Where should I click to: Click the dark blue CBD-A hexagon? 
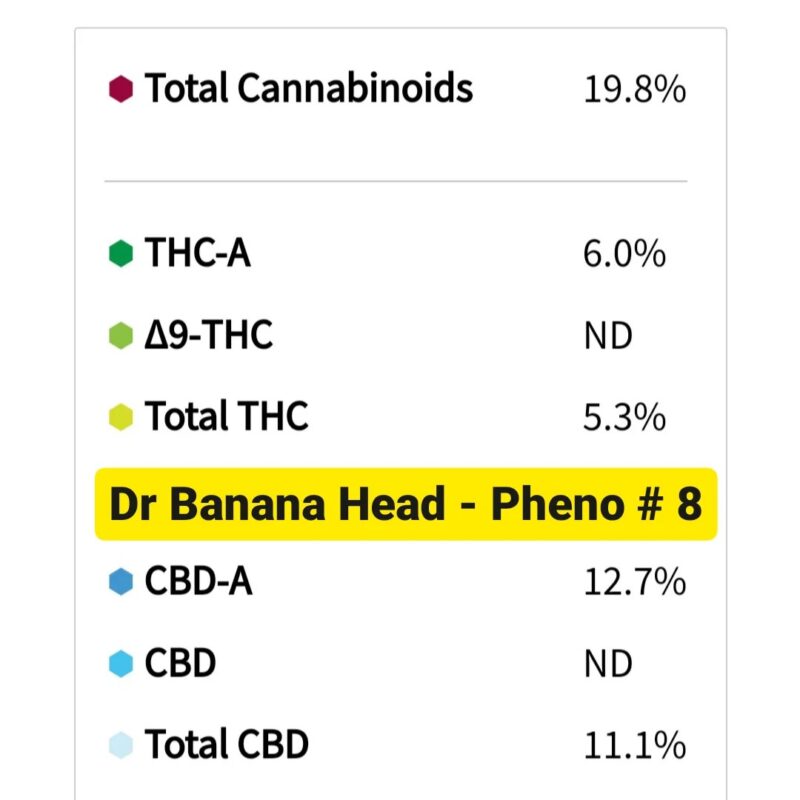point(121,582)
